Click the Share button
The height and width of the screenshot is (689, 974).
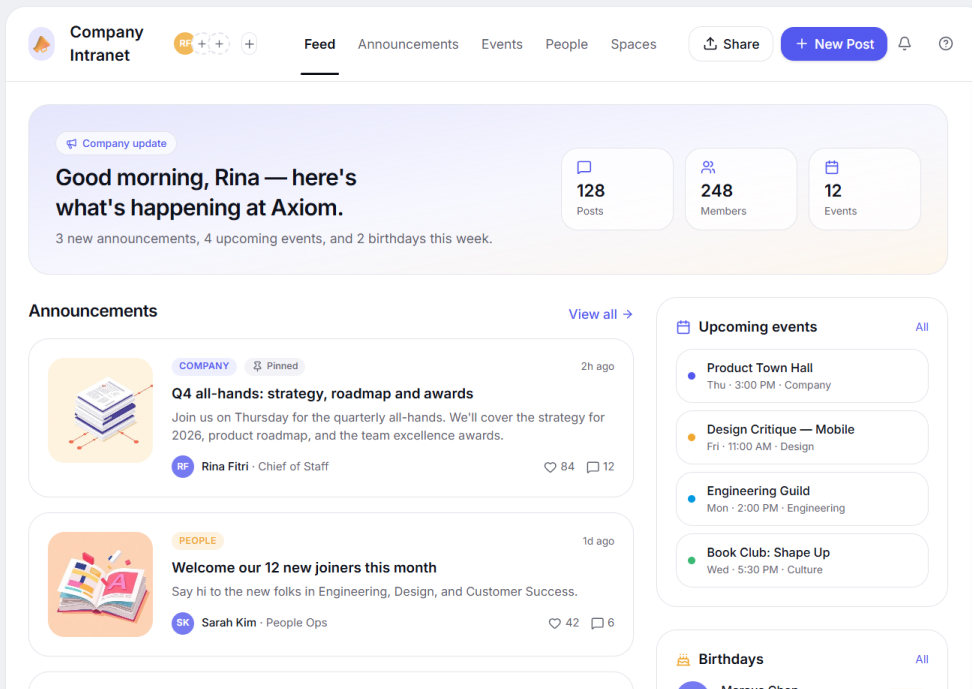[730, 43]
